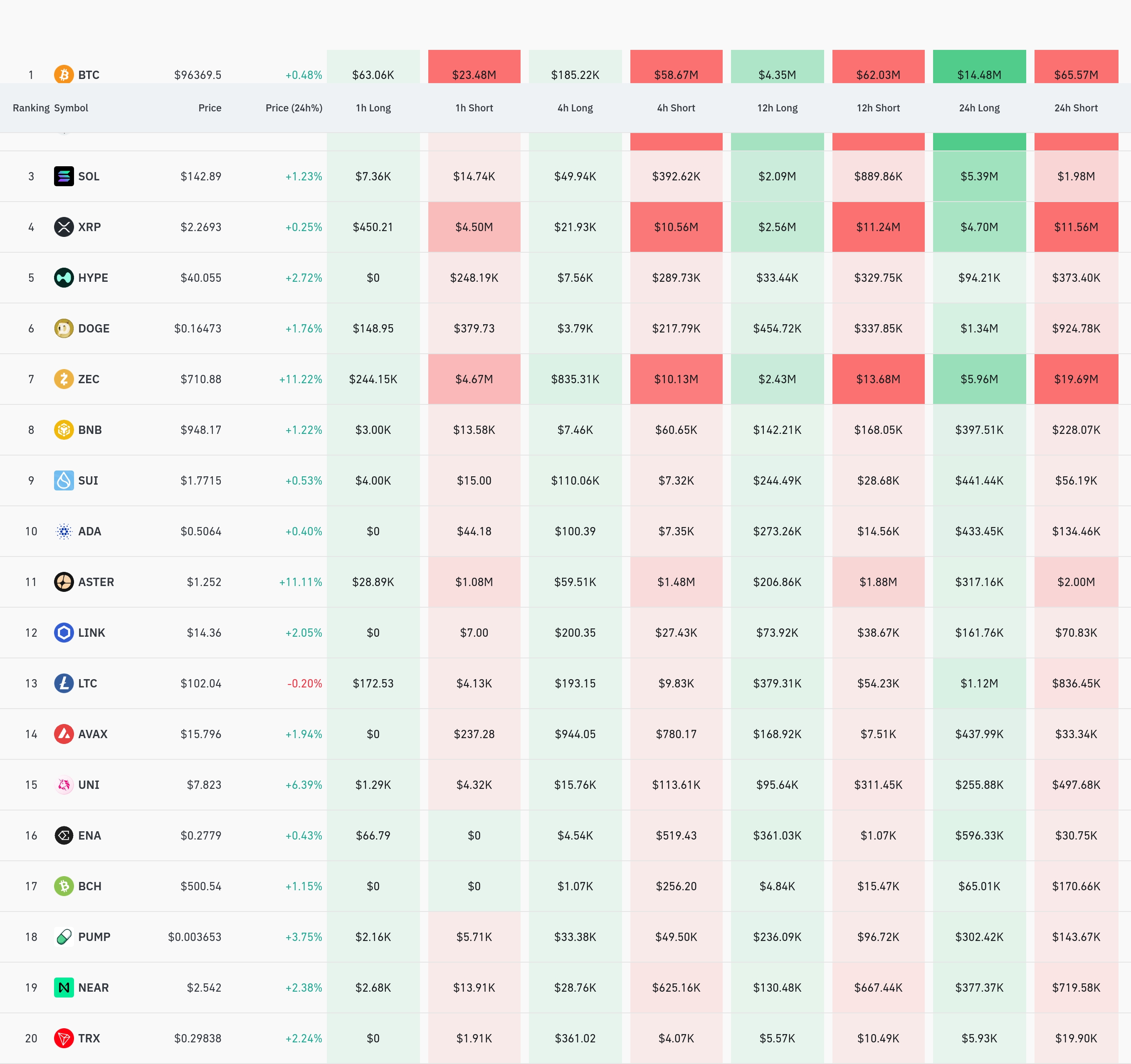Click the ASTER coin icon
This screenshot has width=1131, height=1064.
tap(64, 582)
